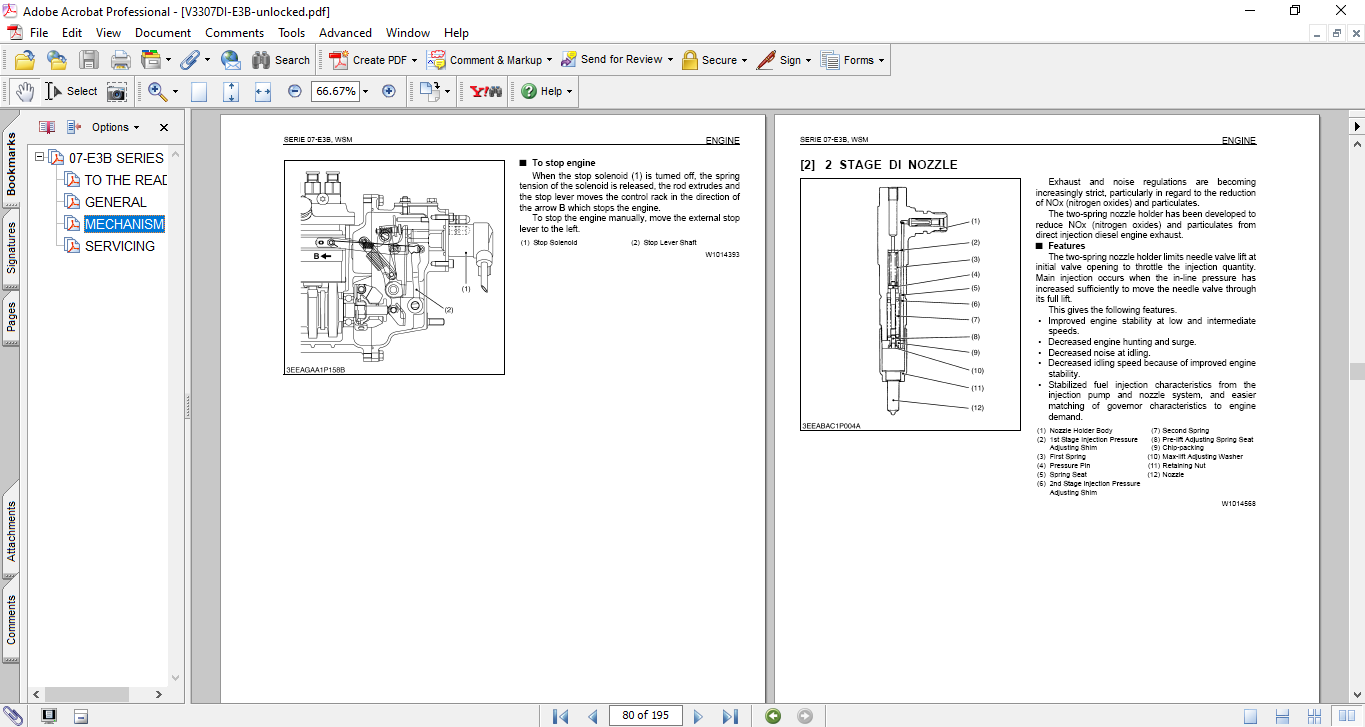Activate the Snapshot camera tool
The image size is (1365, 727).
pyautogui.click(x=117, y=91)
